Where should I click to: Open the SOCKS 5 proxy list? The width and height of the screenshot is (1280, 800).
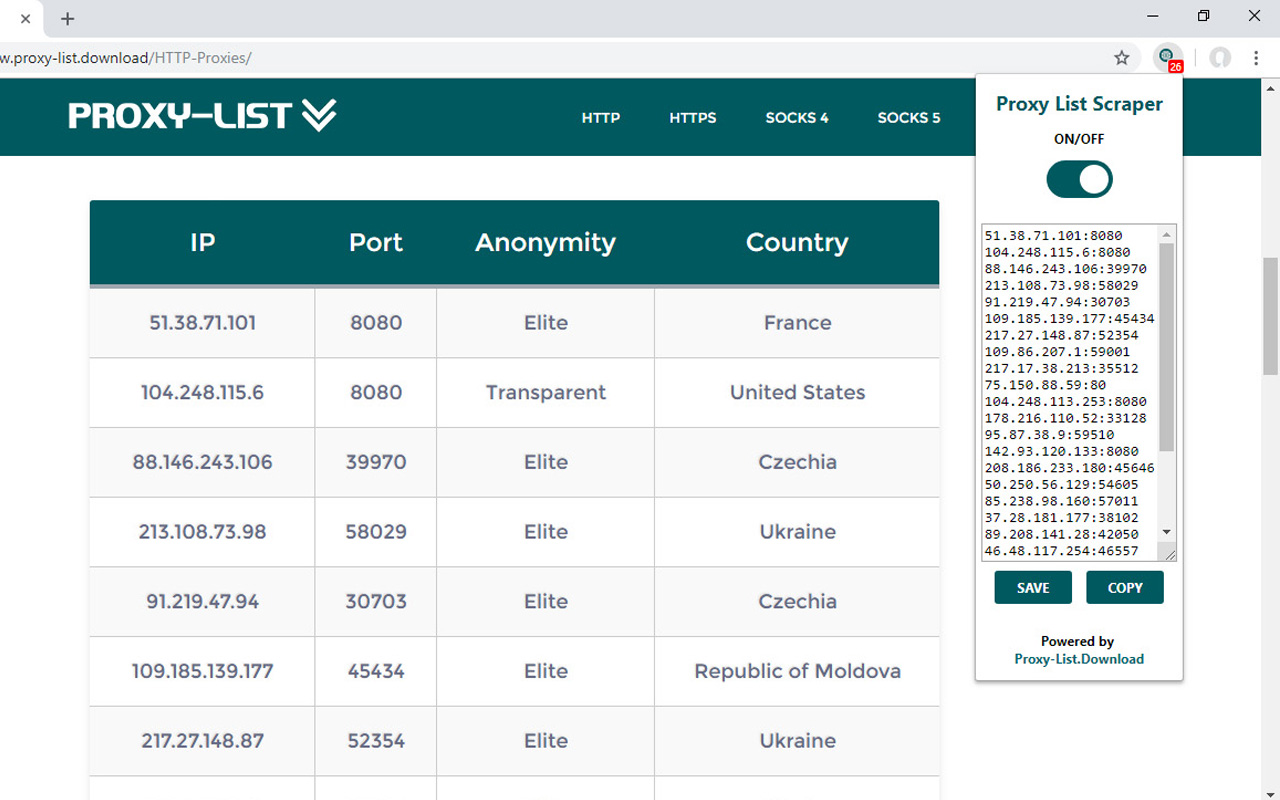(x=908, y=118)
